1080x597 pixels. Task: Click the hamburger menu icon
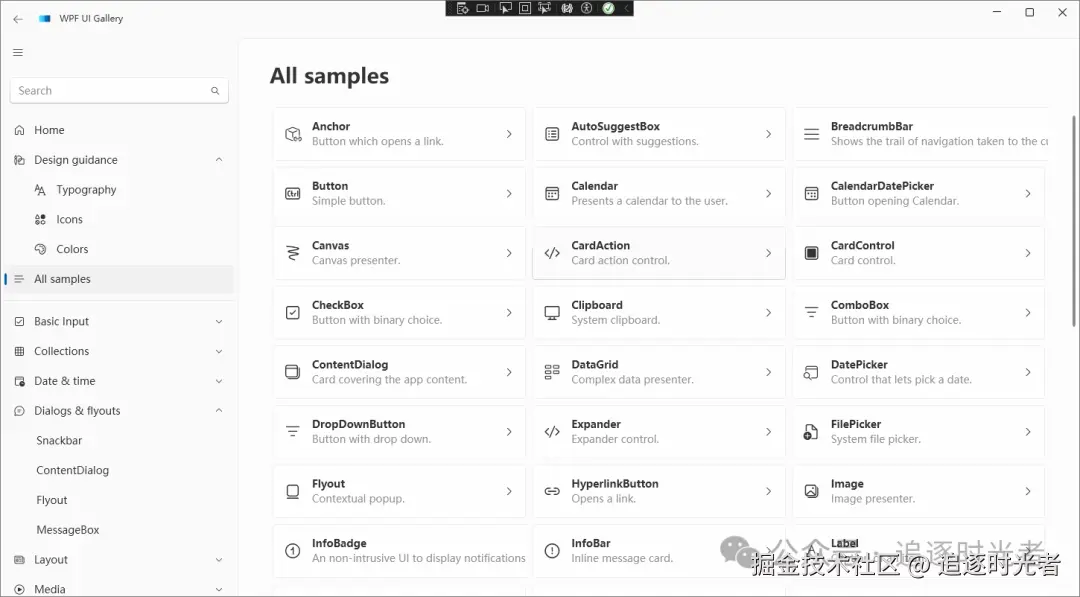tap(18, 52)
